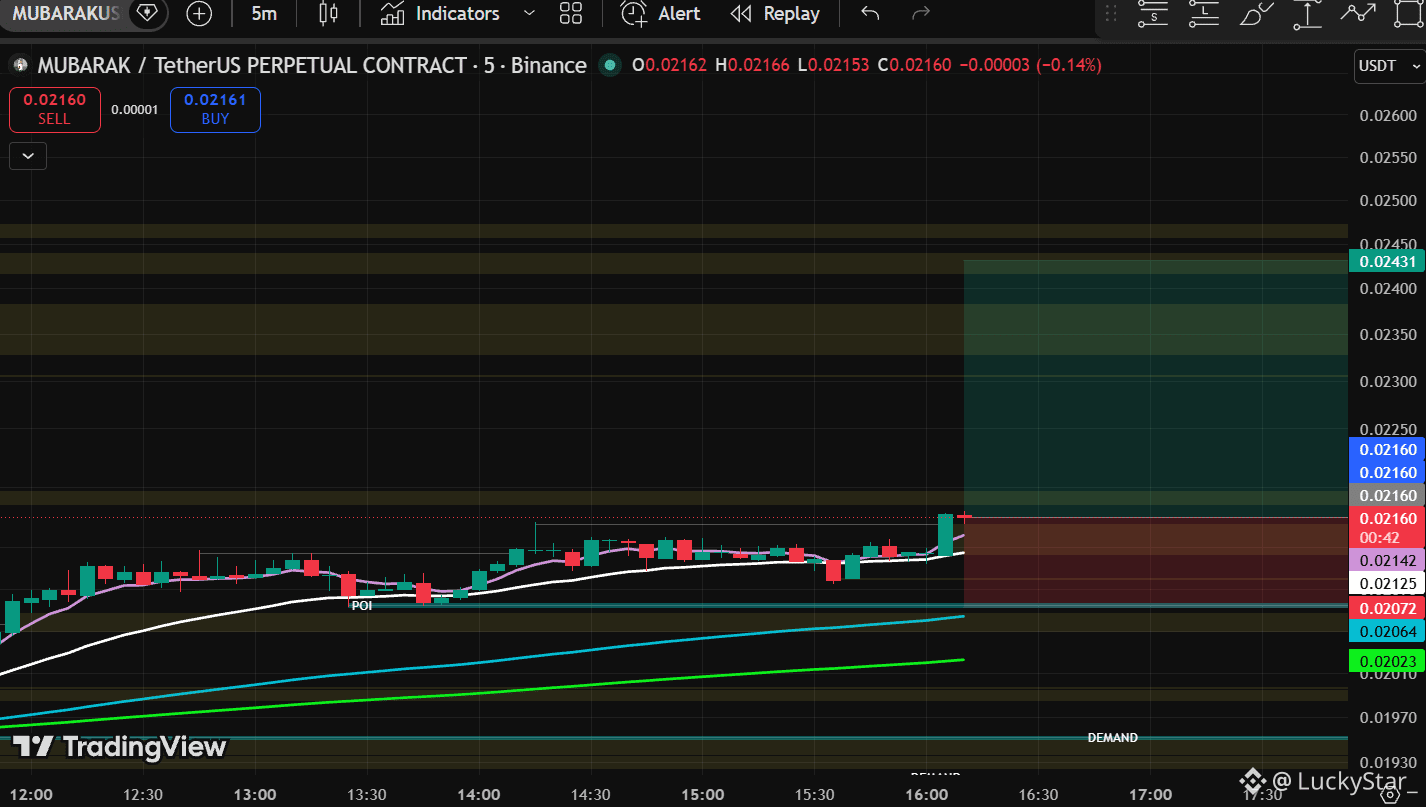Open the candlestick chart style selector
This screenshot has width=1426, height=807.
(328, 14)
